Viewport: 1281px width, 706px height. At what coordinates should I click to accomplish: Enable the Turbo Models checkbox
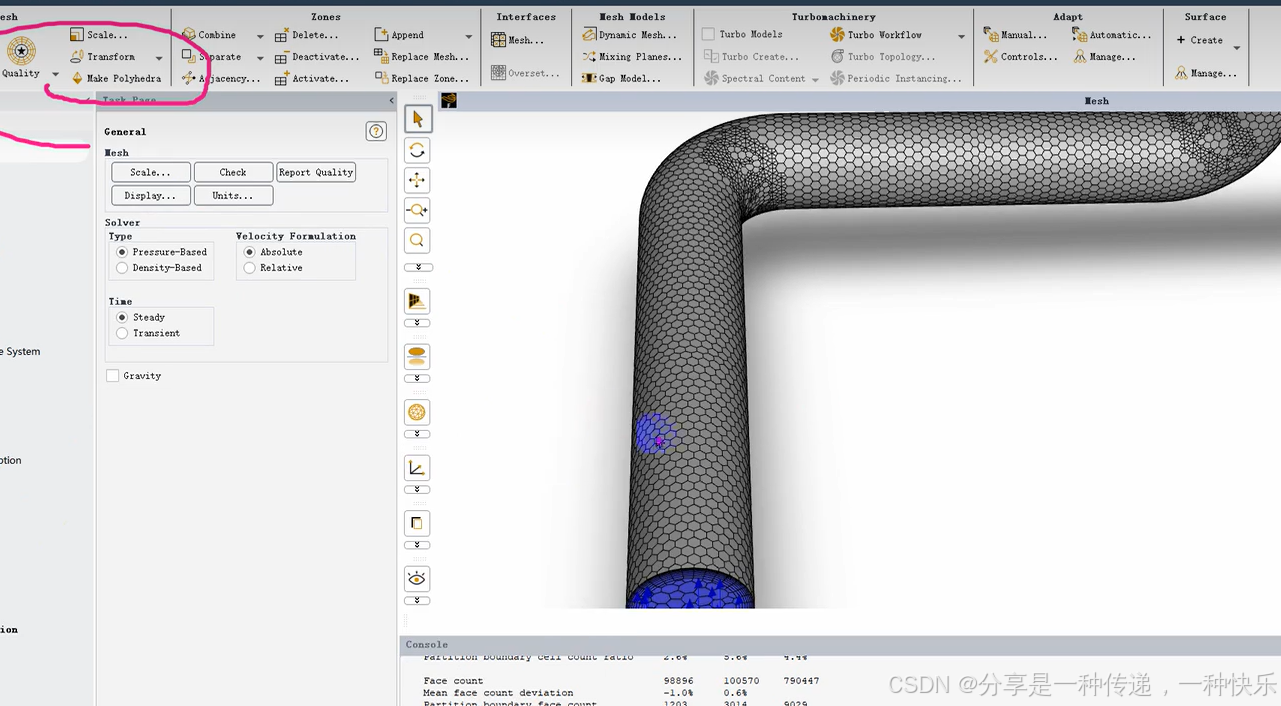pyautogui.click(x=709, y=34)
